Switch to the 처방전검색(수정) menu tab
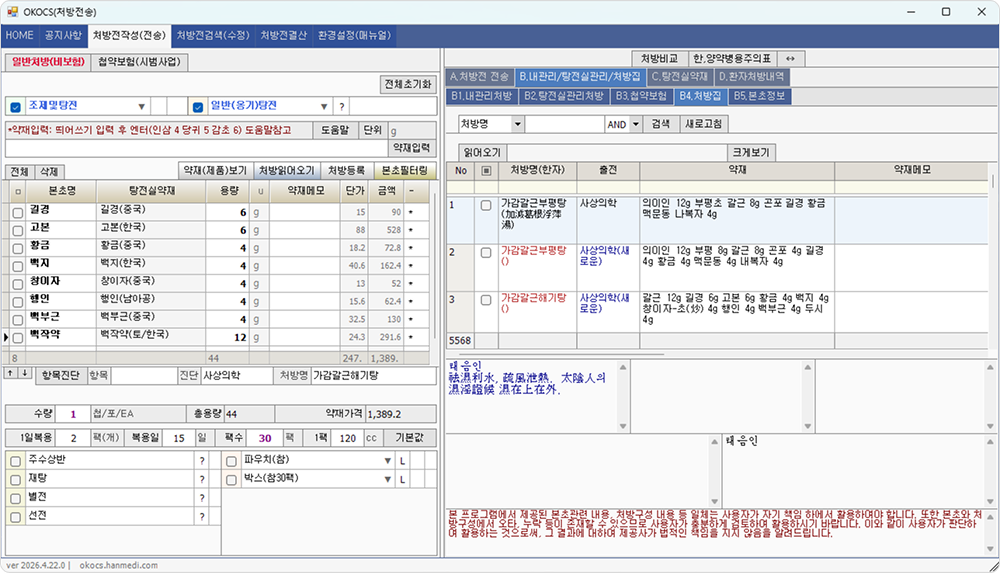This screenshot has height=573, width=1000. tap(213, 35)
